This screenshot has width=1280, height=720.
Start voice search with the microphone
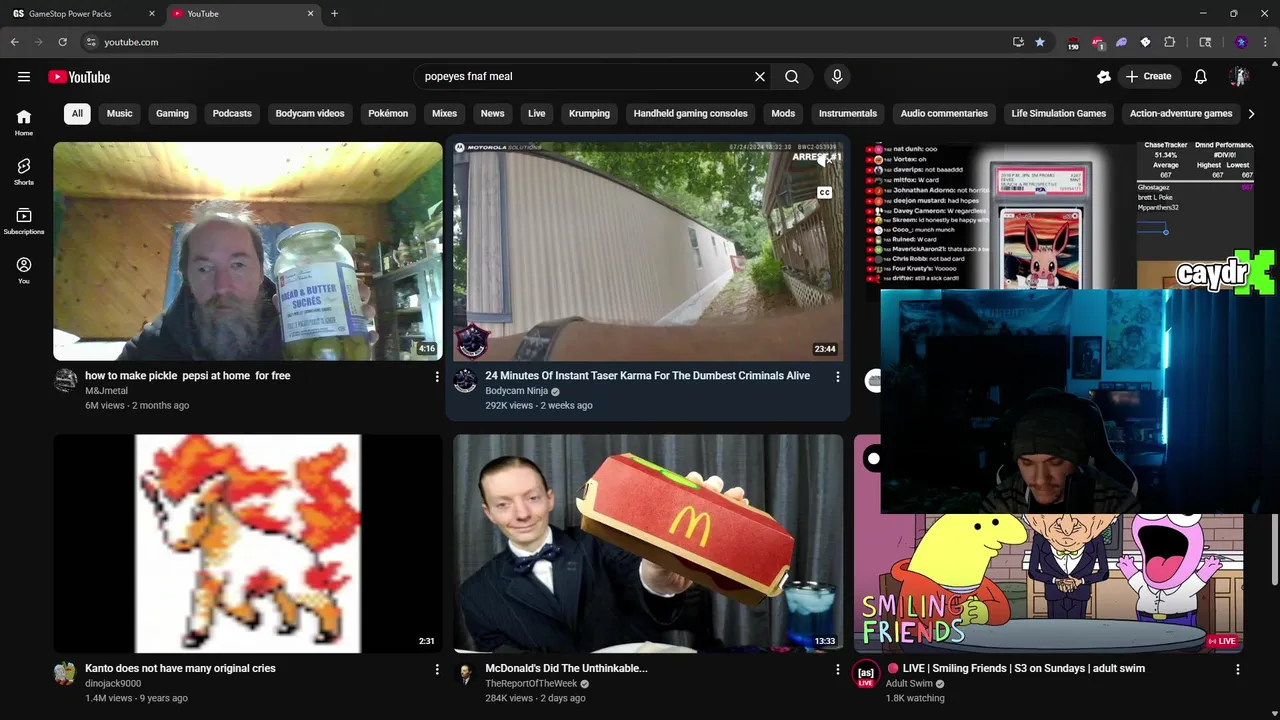[837, 77]
